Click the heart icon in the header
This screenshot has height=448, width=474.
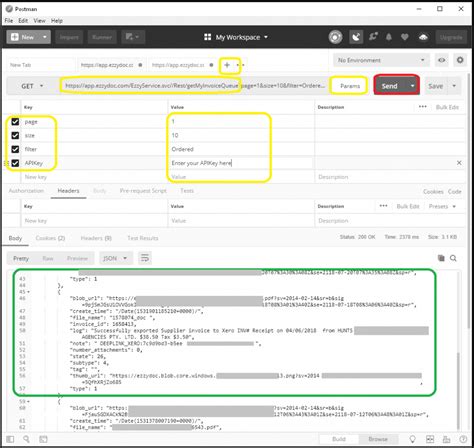pyautogui.click(x=405, y=37)
